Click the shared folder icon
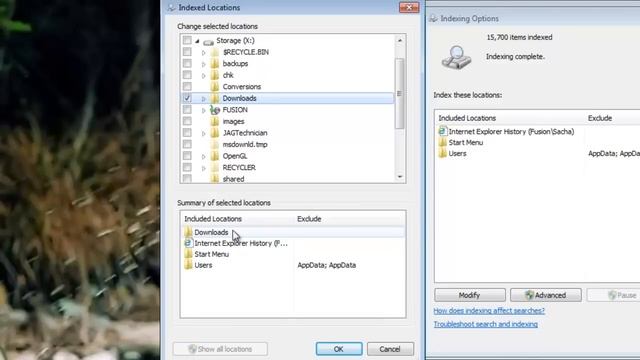The height and width of the screenshot is (360, 640). (x=215, y=178)
